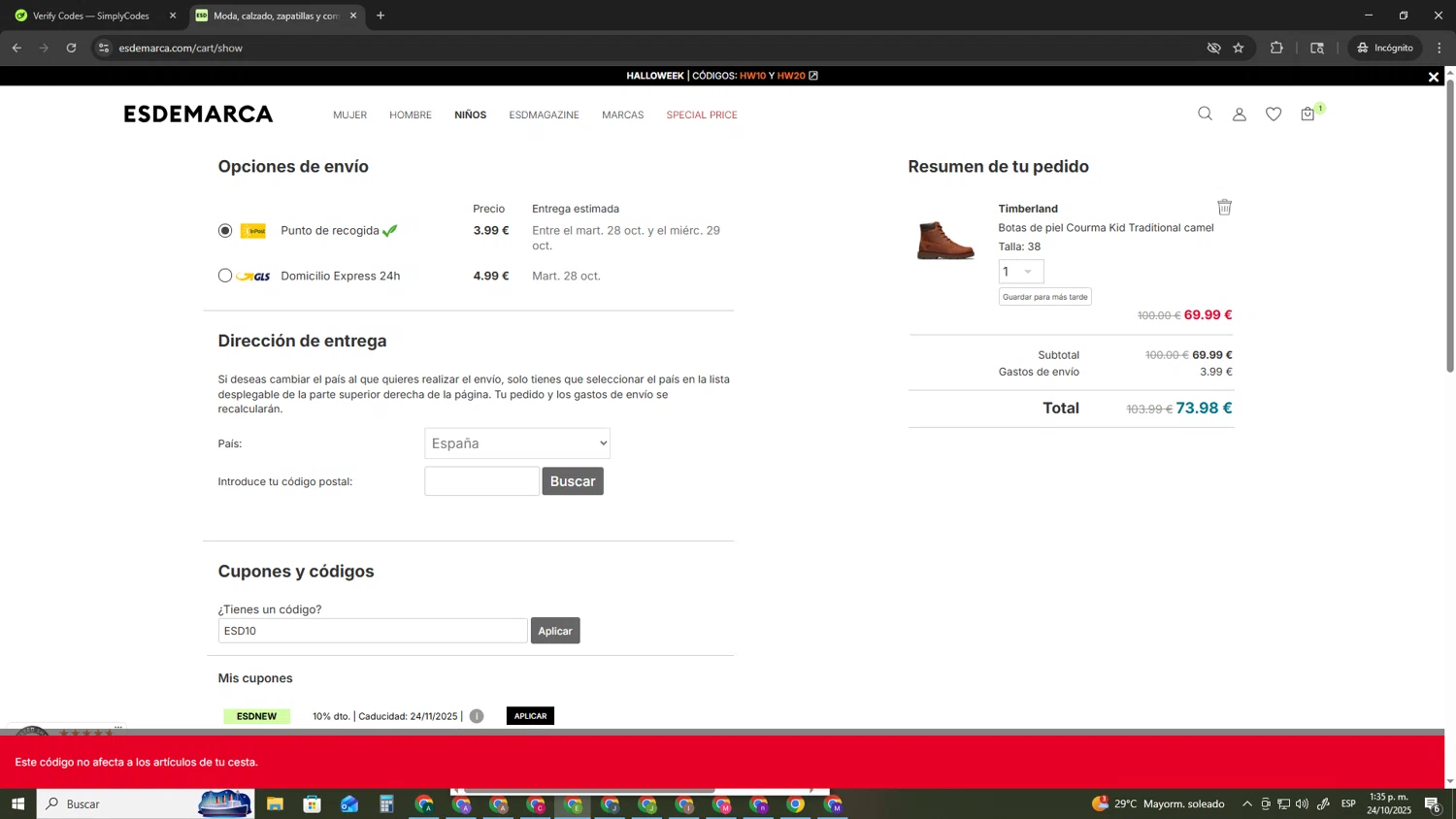Open Chrome three-dot menu
This screenshot has width=1456, height=819.
tap(1439, 48)
